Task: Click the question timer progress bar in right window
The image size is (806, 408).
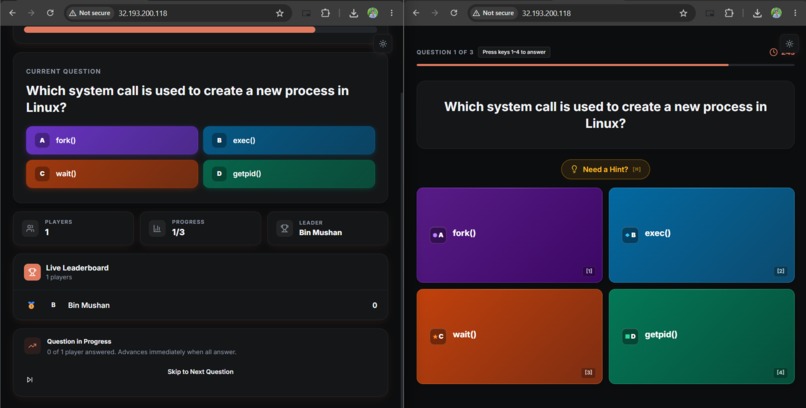Action: coord(606,65)
